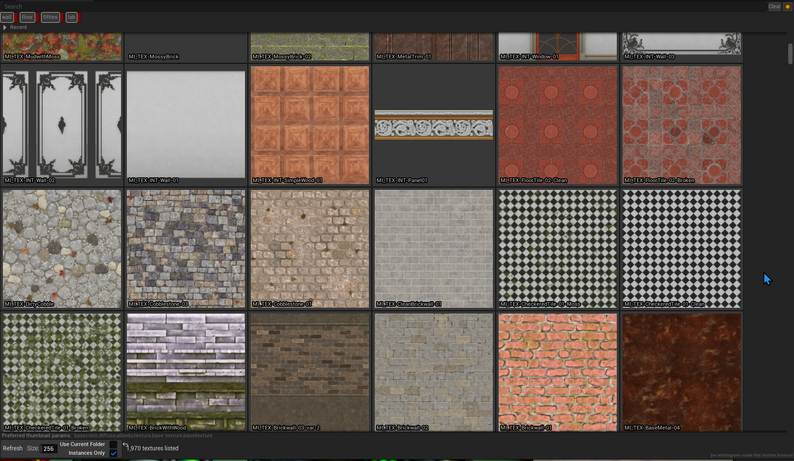This screenshot has width=794, height=461.
Task: Select the MI_TEX-INT-Panel01 trim thumbnail
Action: click(x=433, y=125)
